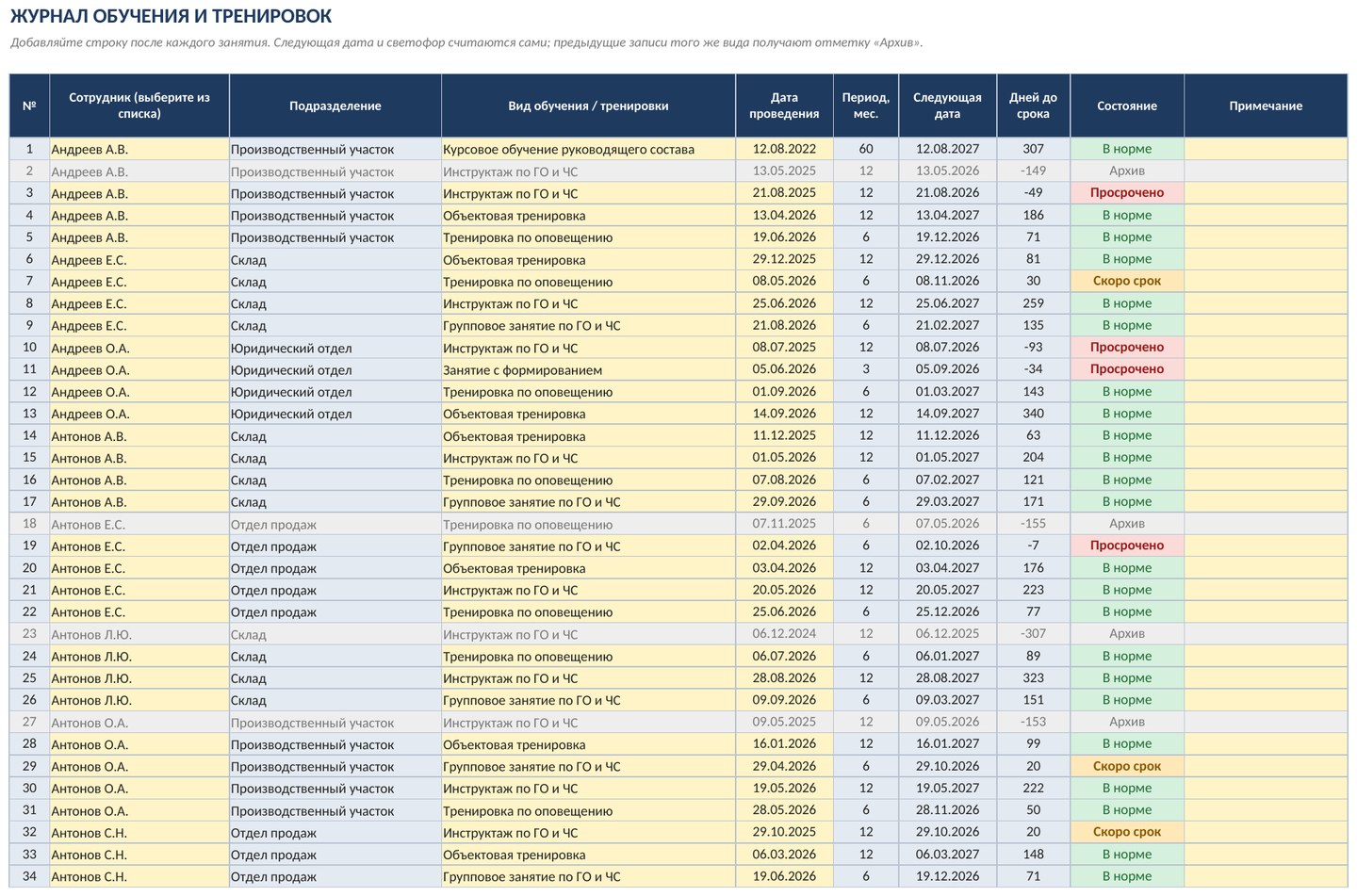The image size is (1357, 896).
Task: Select the 'Состояние' column header
Action: pos(1127,106)
